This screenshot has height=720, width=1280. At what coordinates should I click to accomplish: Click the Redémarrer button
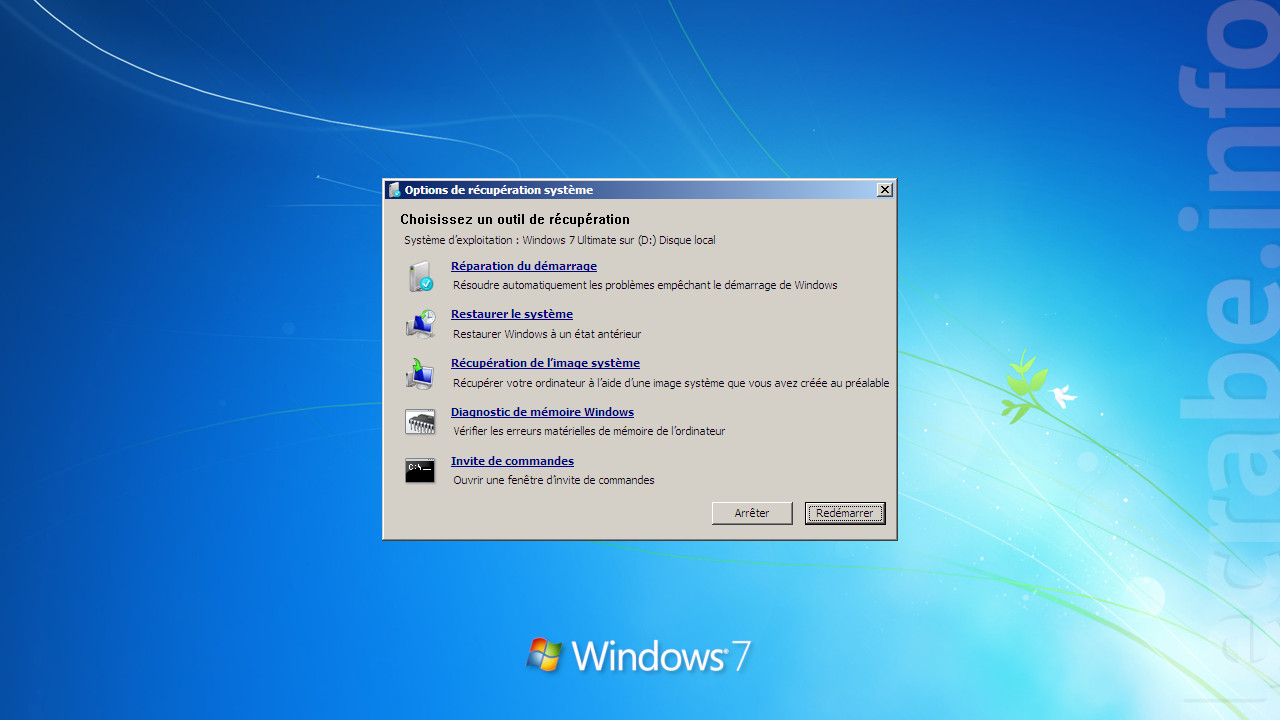845,513
